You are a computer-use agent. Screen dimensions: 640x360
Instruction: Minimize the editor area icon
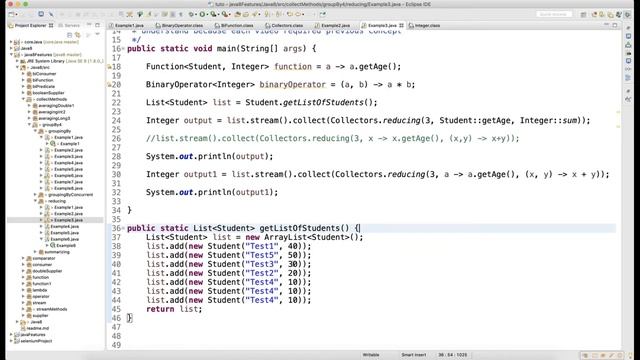coord(606,24)
